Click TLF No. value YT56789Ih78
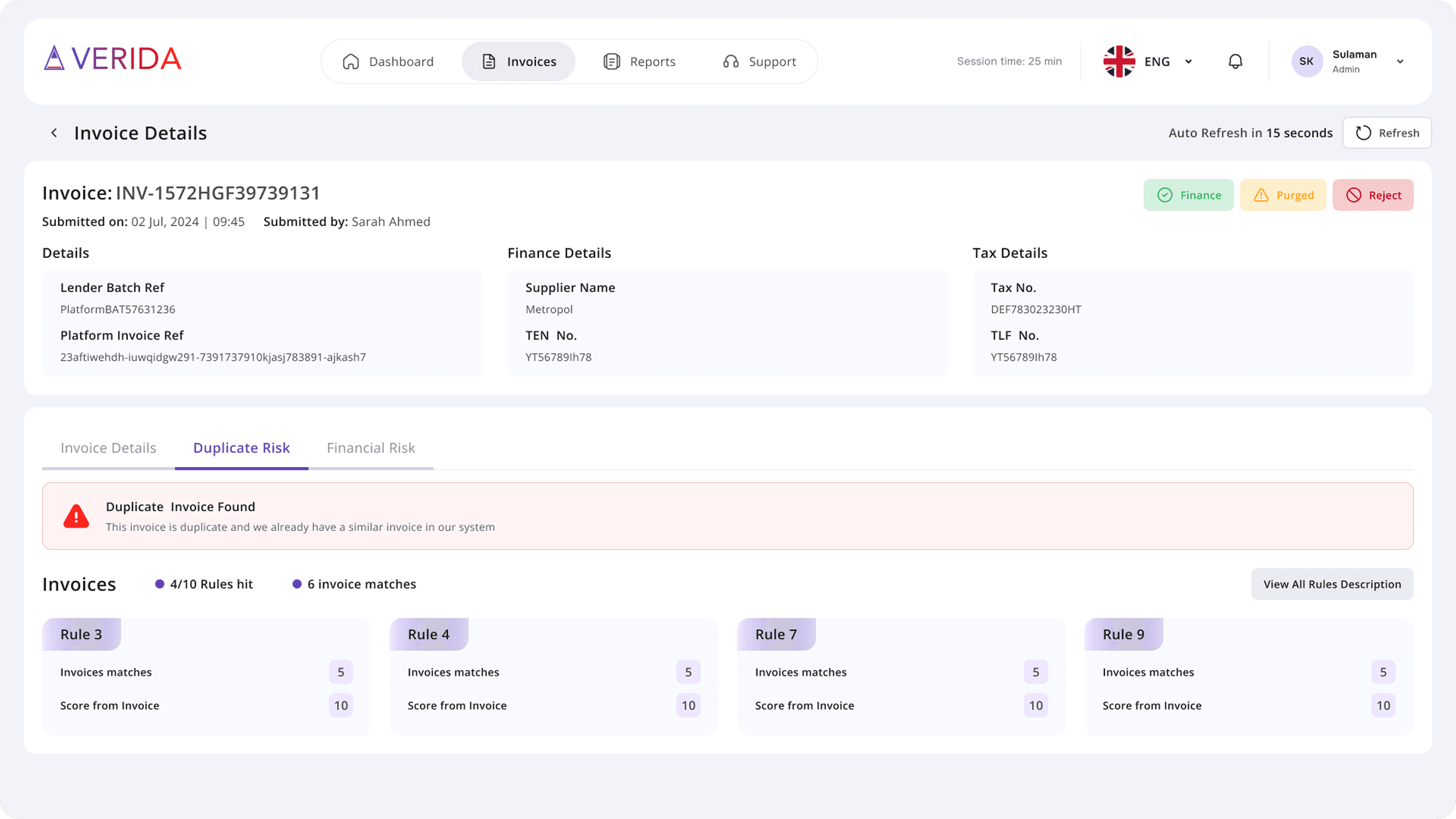This screenshot has width=1456, height=819. 1024,357
